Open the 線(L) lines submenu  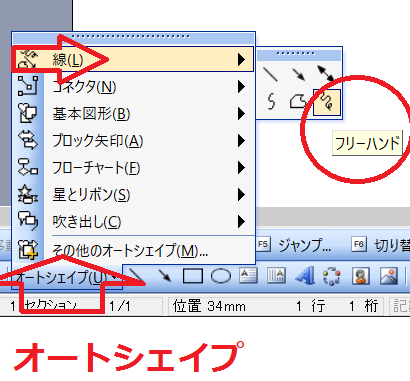pos(133,60)
